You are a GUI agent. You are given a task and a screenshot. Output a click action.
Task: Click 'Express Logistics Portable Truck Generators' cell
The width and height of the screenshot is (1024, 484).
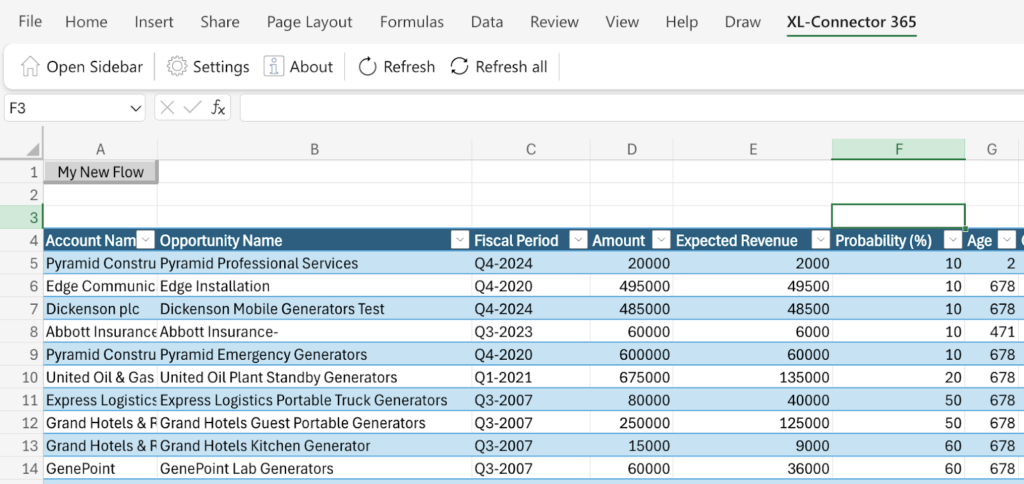click(x=315, y=400)
